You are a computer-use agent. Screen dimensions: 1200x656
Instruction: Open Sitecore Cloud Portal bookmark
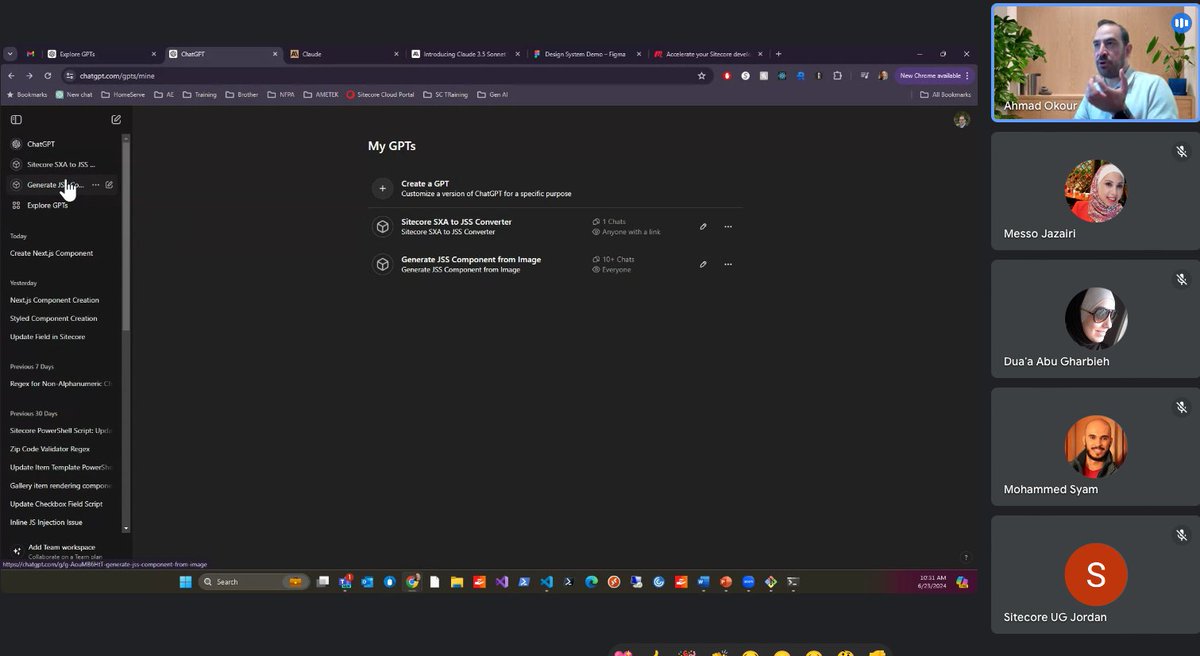click(380, 95)
